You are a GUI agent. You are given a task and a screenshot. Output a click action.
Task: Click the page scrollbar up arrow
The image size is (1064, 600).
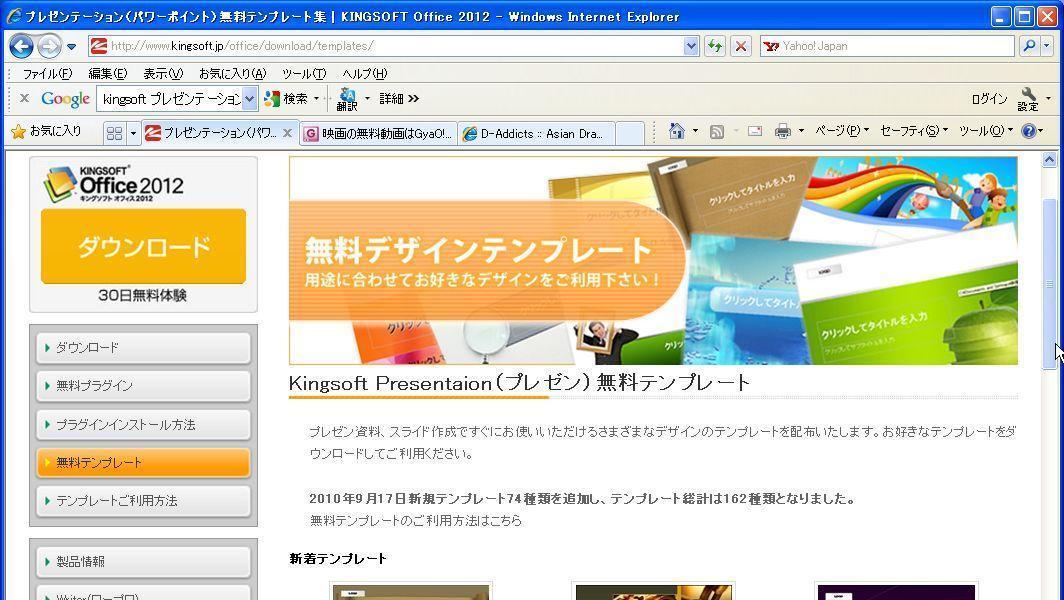click(x=1049, y=160)
